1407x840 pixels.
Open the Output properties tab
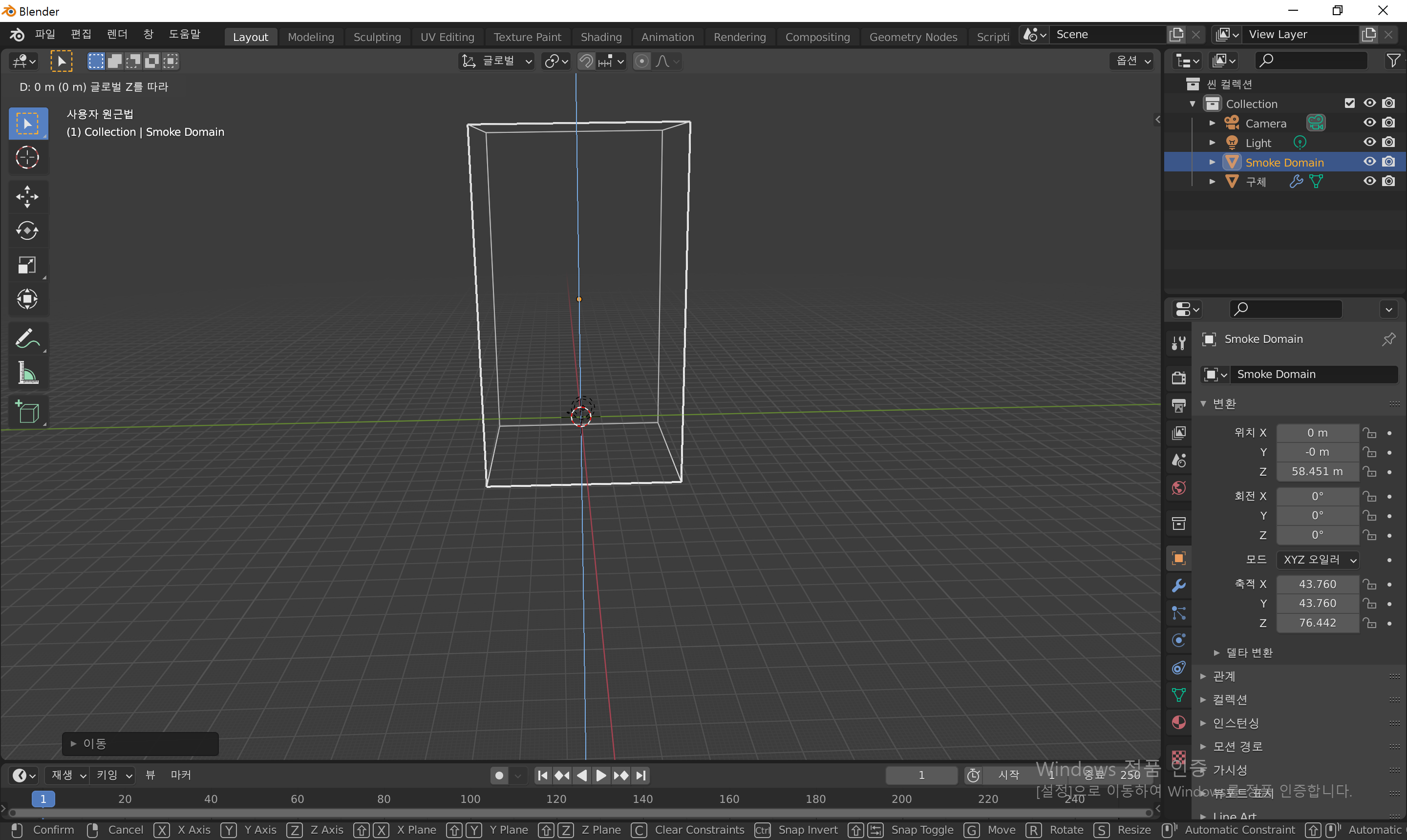1179,405
